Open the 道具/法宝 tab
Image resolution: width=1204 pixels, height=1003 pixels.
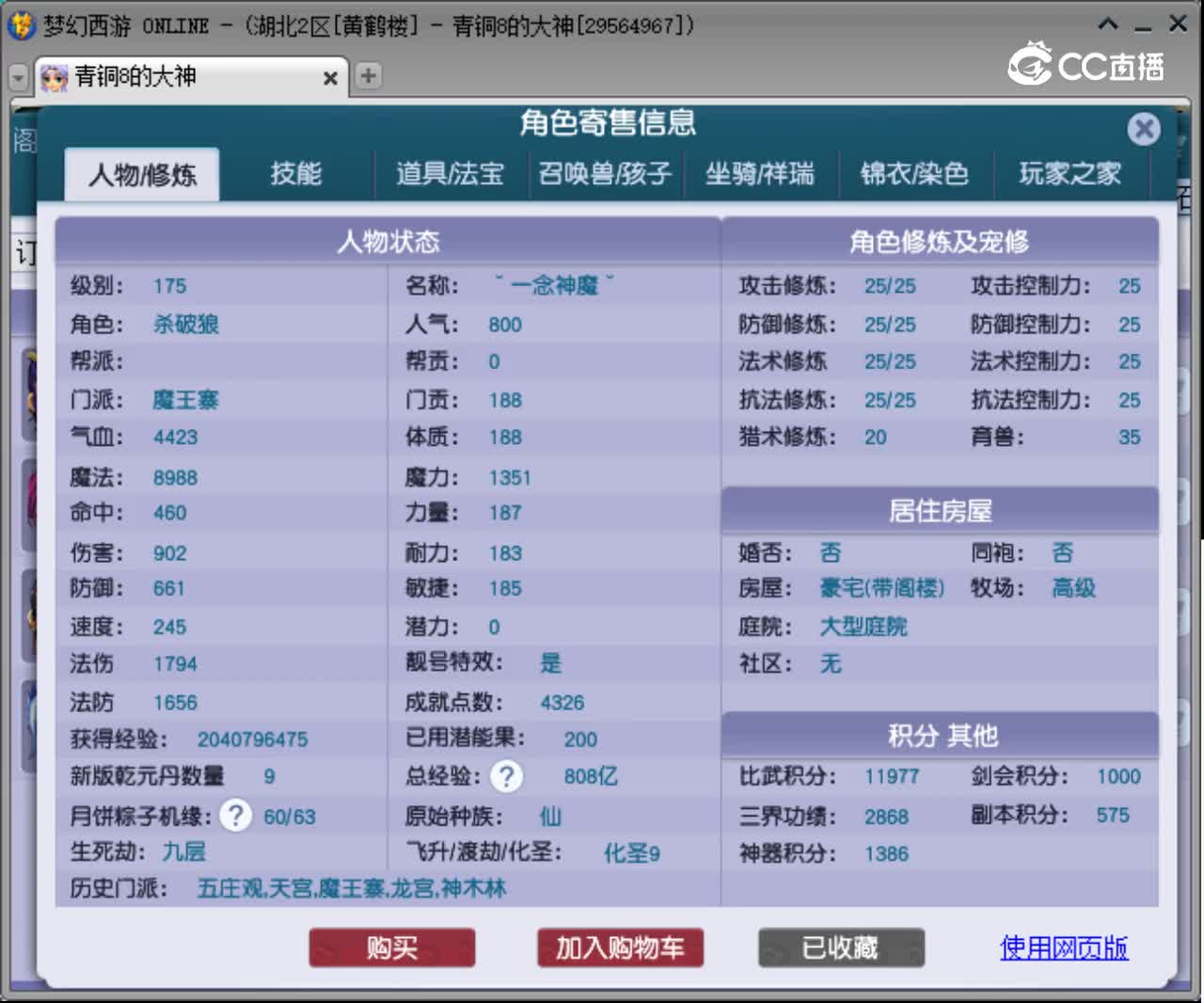pyautogui.click(x=451, y=174)
